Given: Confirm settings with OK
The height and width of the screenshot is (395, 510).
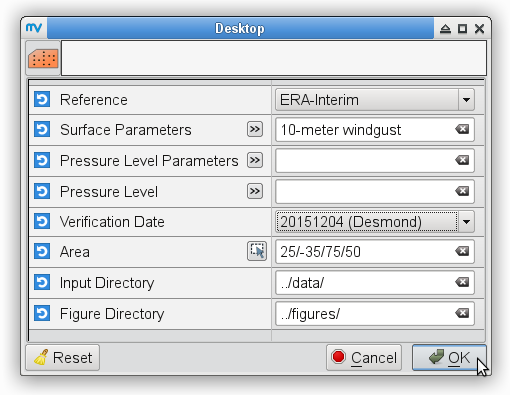Looking at the screenshot, I should coord(449,358).
